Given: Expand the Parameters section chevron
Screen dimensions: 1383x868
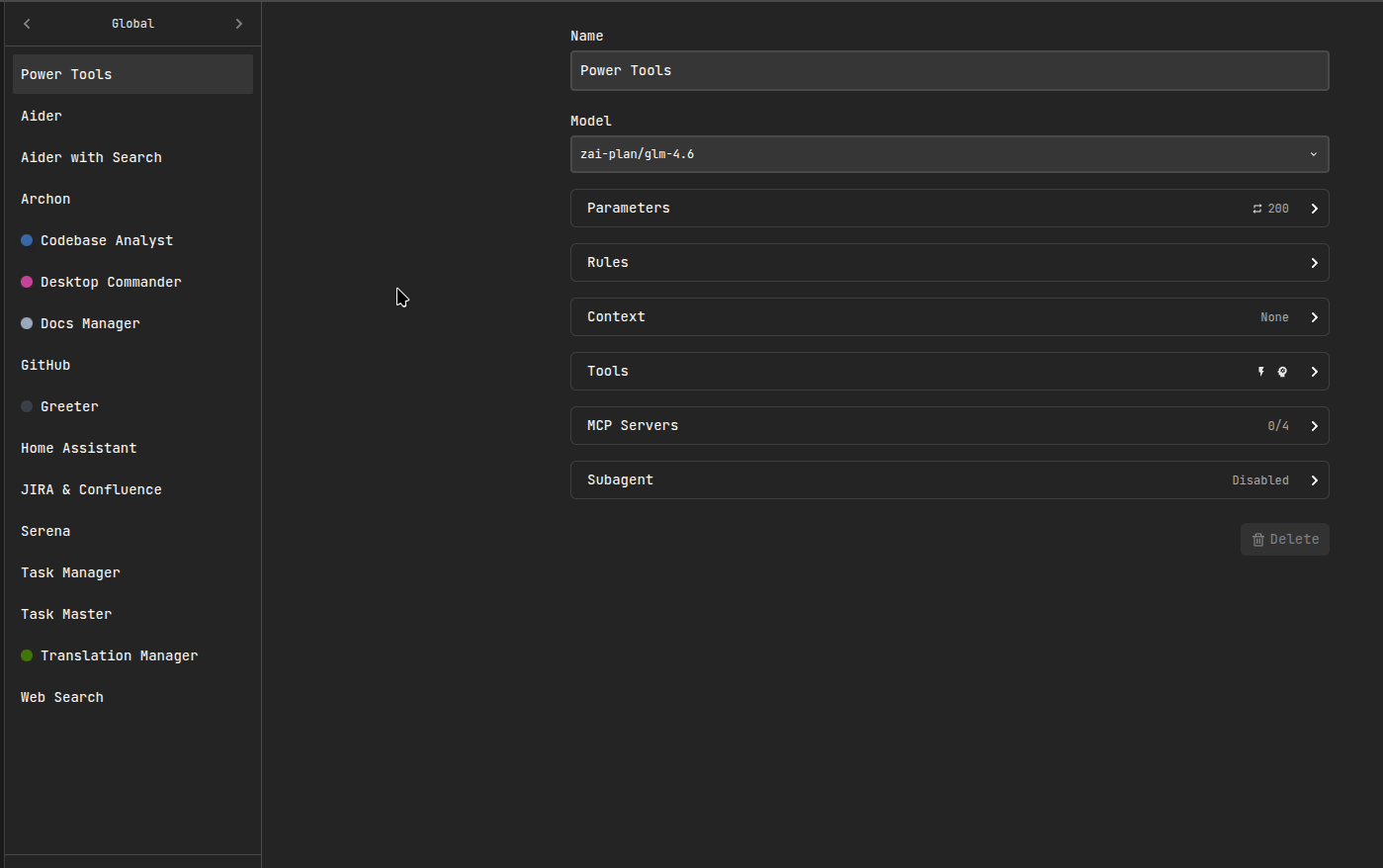Looking at the screenshot, I should point(1314,208).
